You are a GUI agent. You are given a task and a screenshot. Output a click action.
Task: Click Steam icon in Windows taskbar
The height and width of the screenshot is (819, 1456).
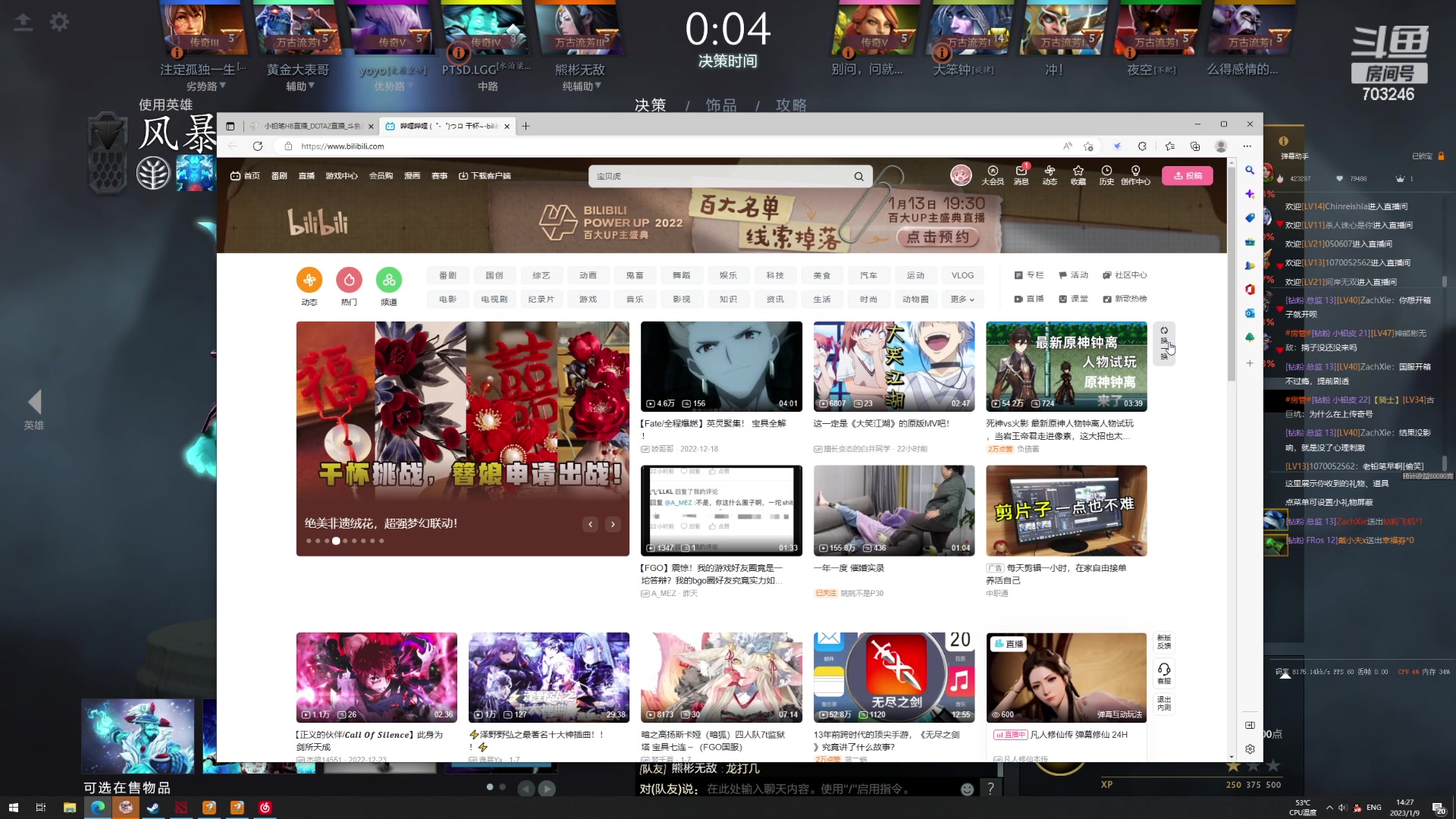pos(153,808)
